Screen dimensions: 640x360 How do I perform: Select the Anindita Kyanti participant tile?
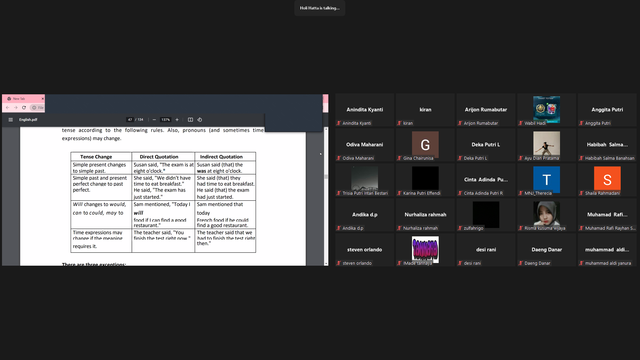364,110
